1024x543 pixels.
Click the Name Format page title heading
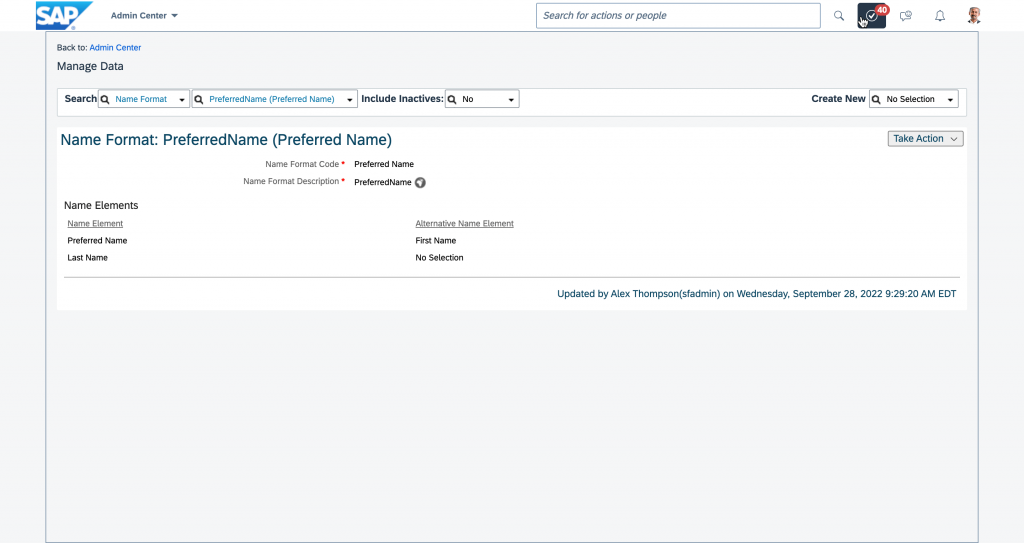coord(226,140)
